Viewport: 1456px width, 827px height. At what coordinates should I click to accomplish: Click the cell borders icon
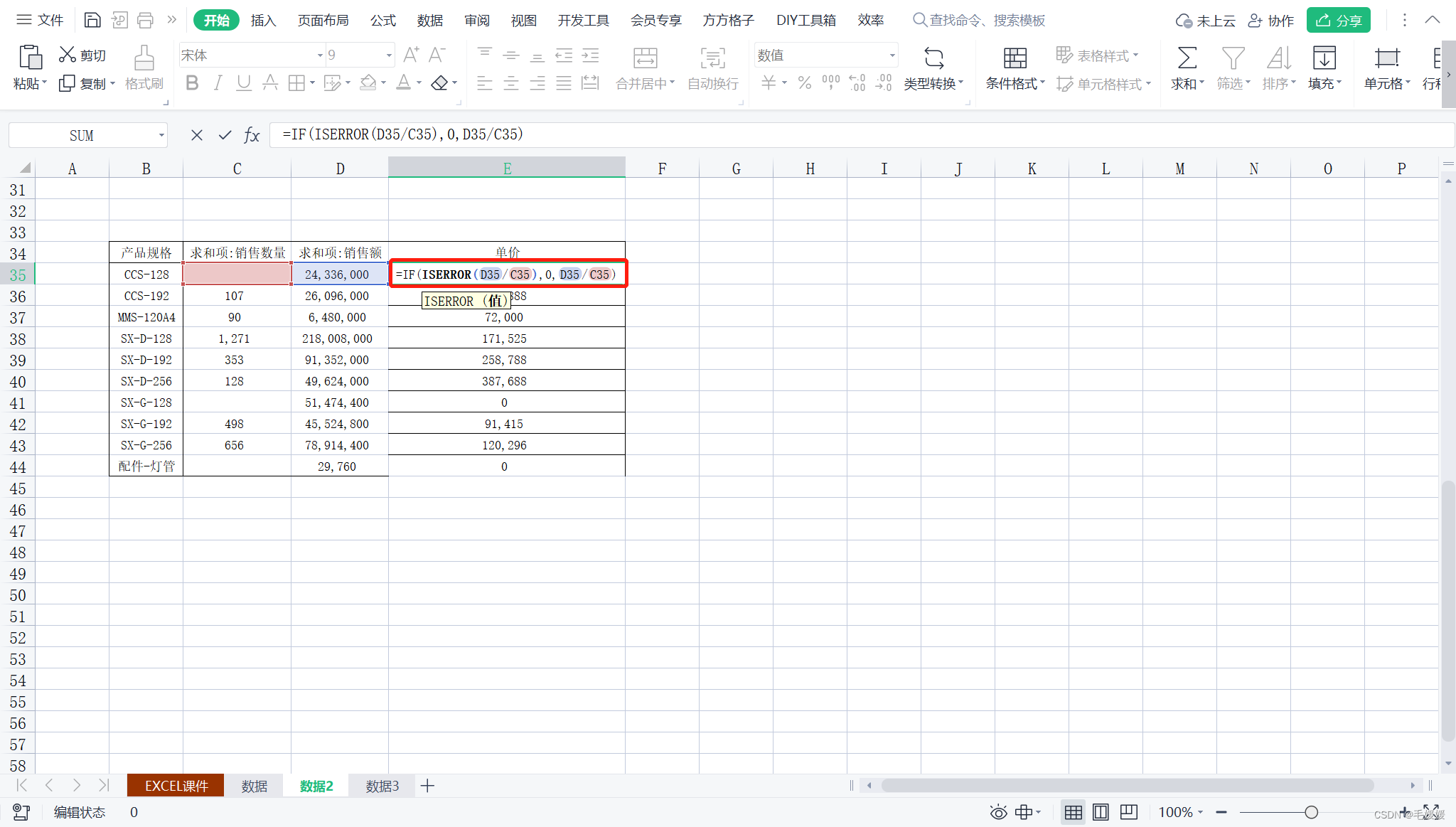click(x=296, y=83)
